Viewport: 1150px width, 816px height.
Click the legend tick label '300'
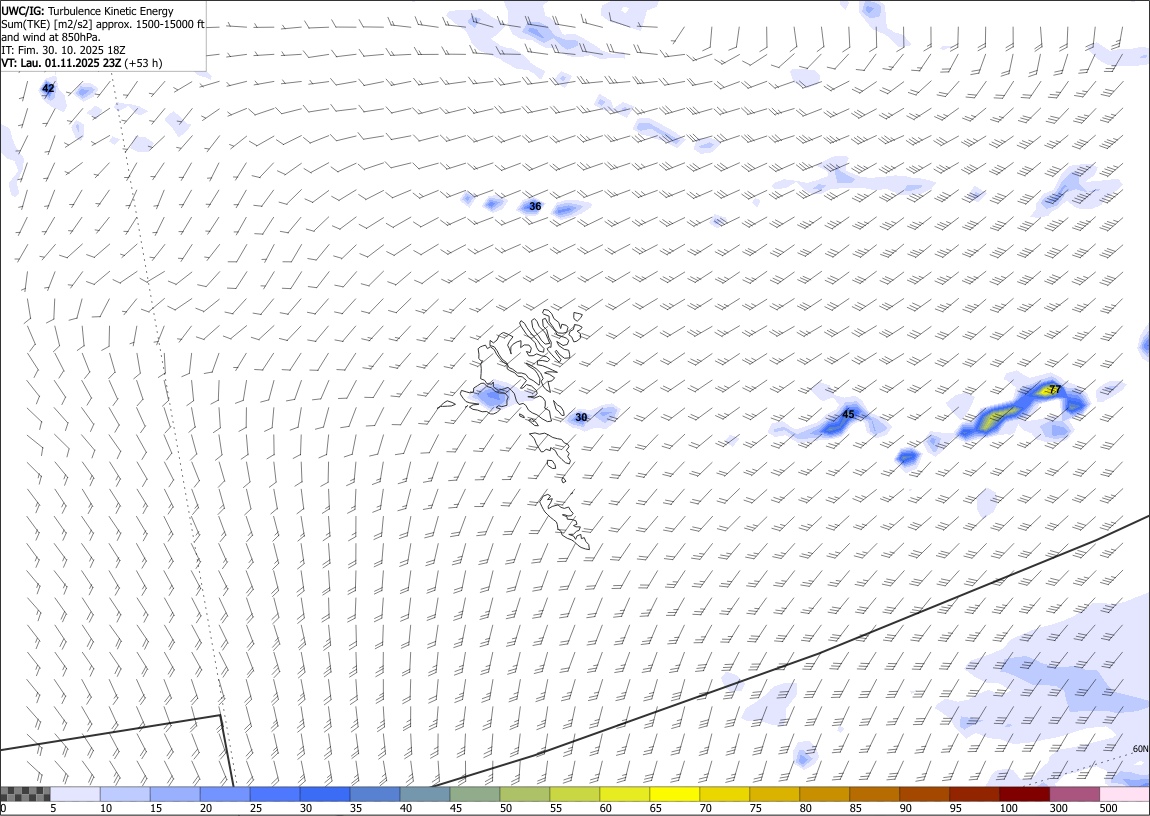click(x=1058, y=808)
